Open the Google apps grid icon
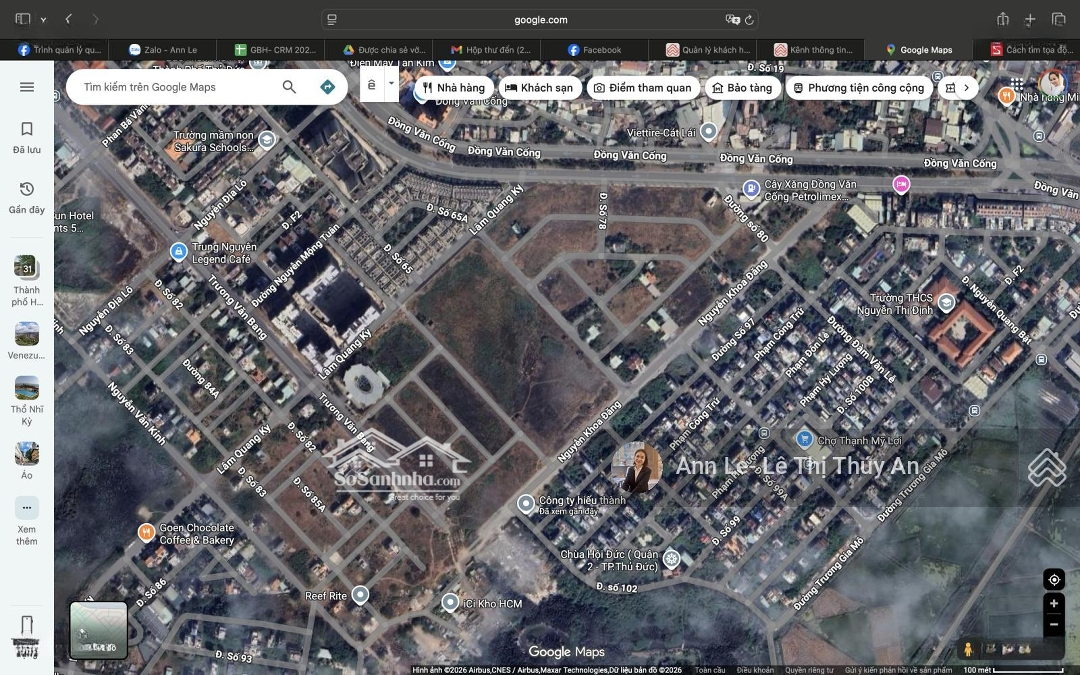Viewport: 1080px width, 675px height. (x=1016, y=85)
